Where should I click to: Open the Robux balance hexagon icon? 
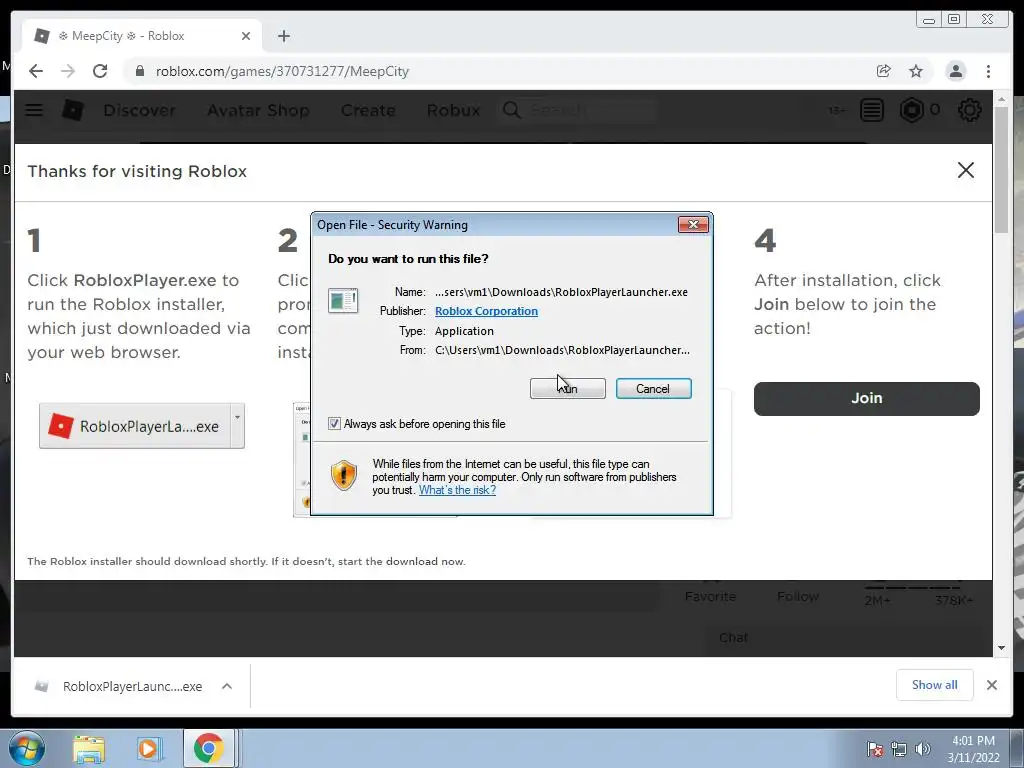(912, 110)
